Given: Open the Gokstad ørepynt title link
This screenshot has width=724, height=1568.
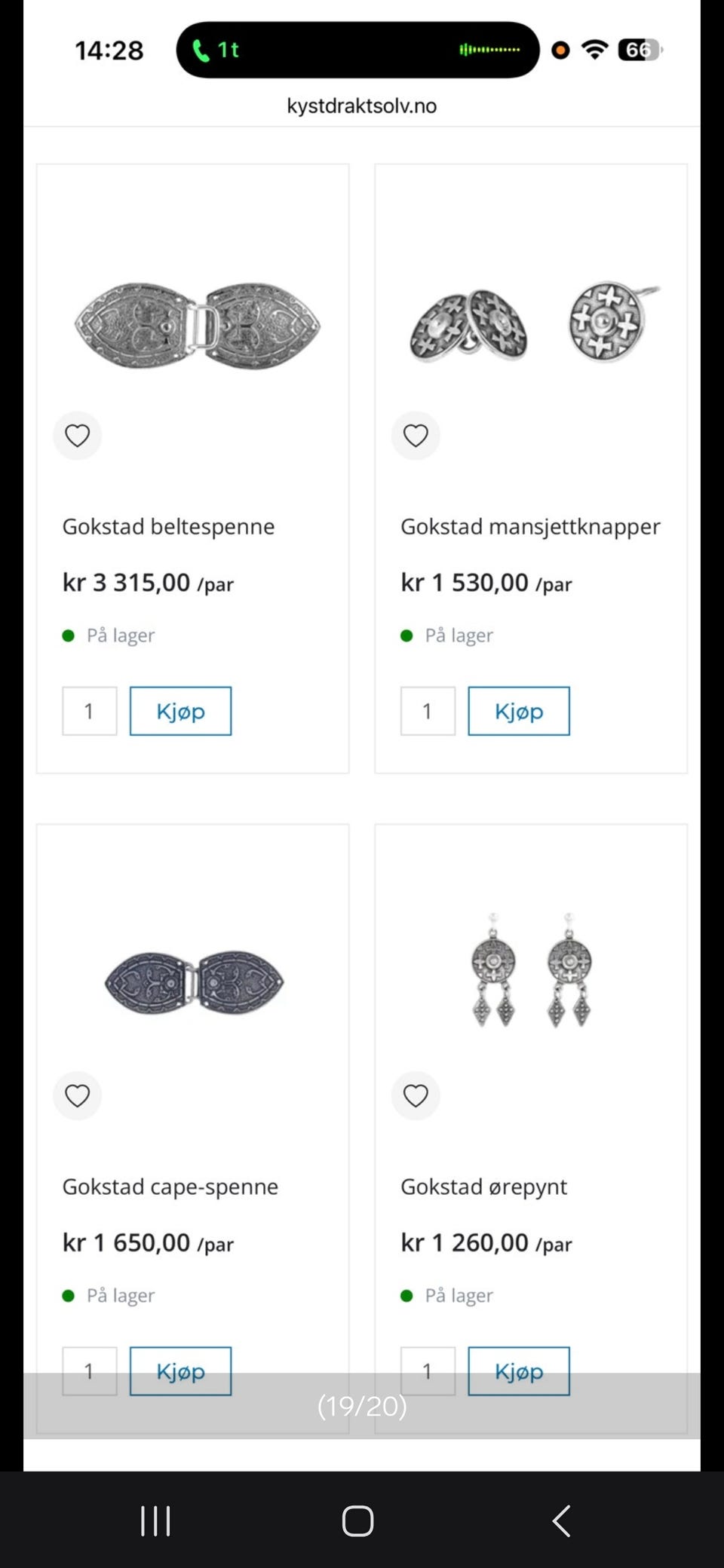Looking at the screenshot, I should [483, 1187].
